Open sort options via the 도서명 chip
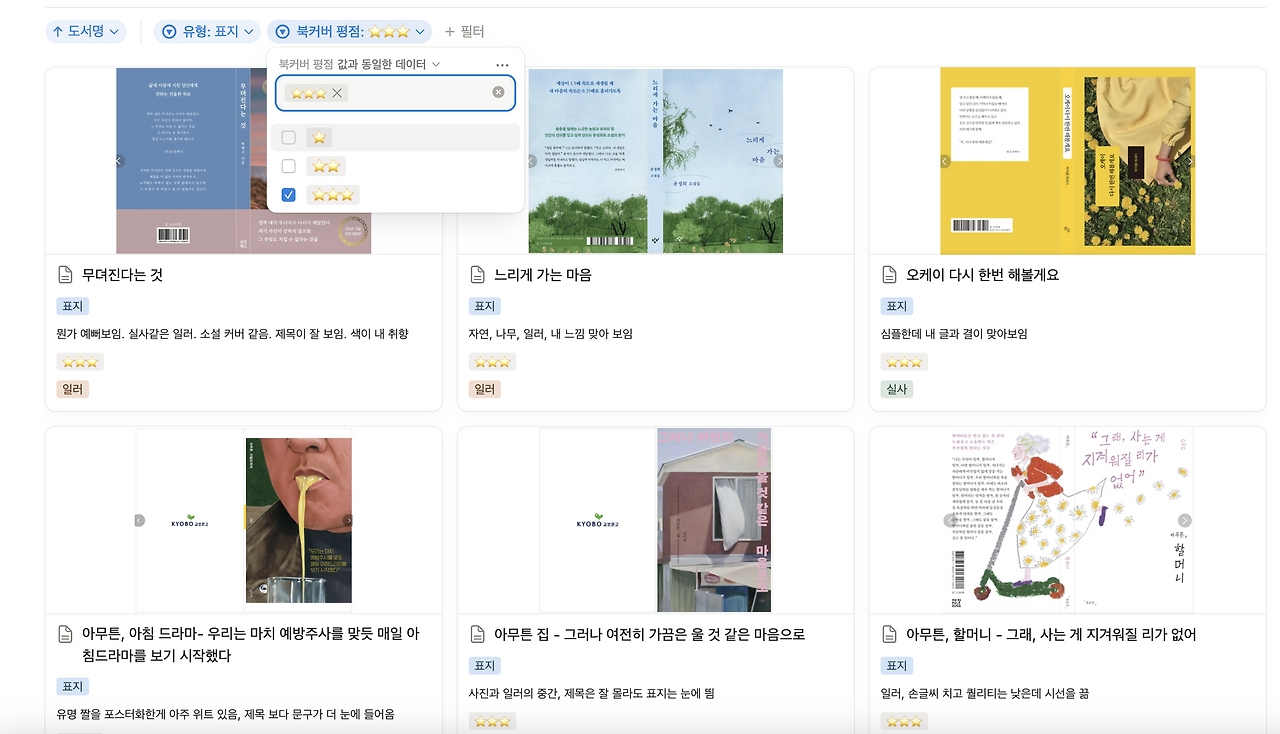The width and height of the screenshot is (1280, 734). 83,31
